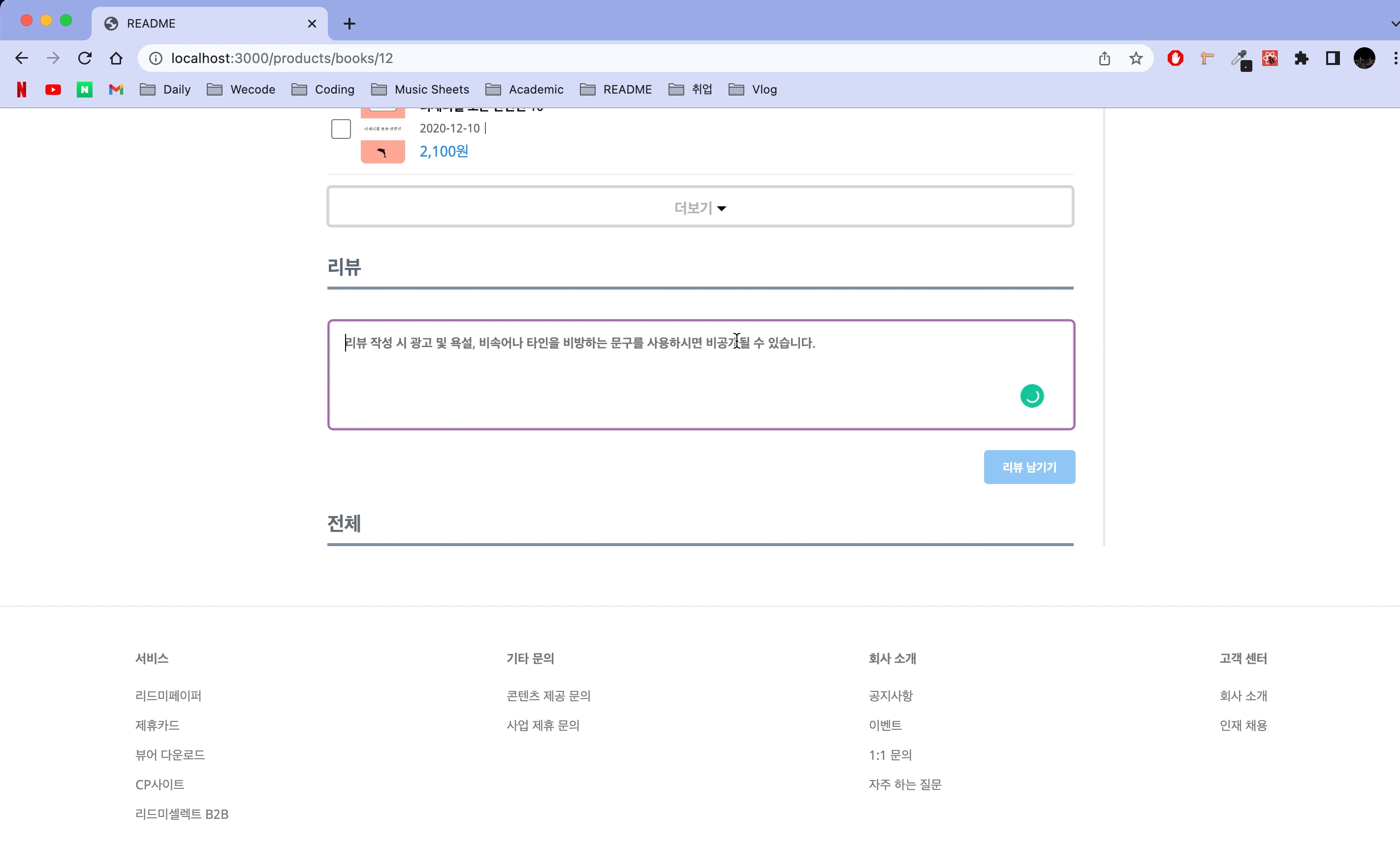The height and width of the screenshot is (845, 1400).
Task: Click the share icon in the address bar
Action: coord(1104,58)
